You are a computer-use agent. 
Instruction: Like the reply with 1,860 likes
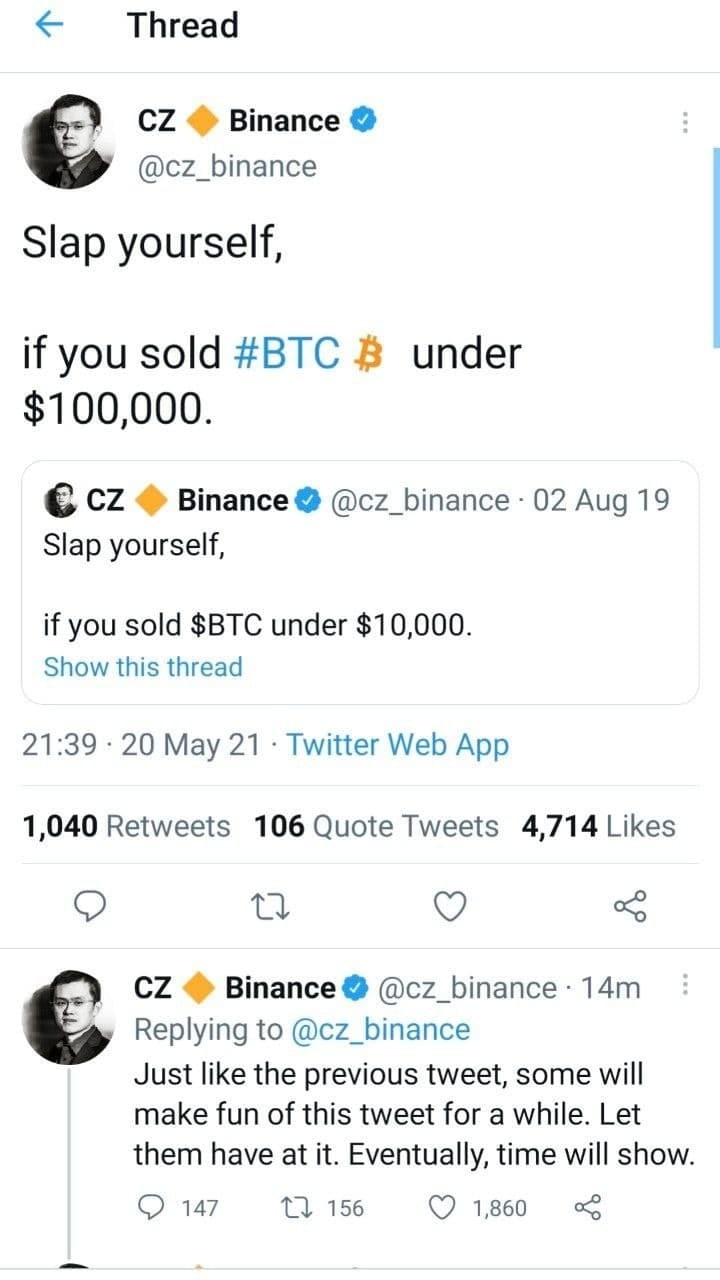point(477,1208)
